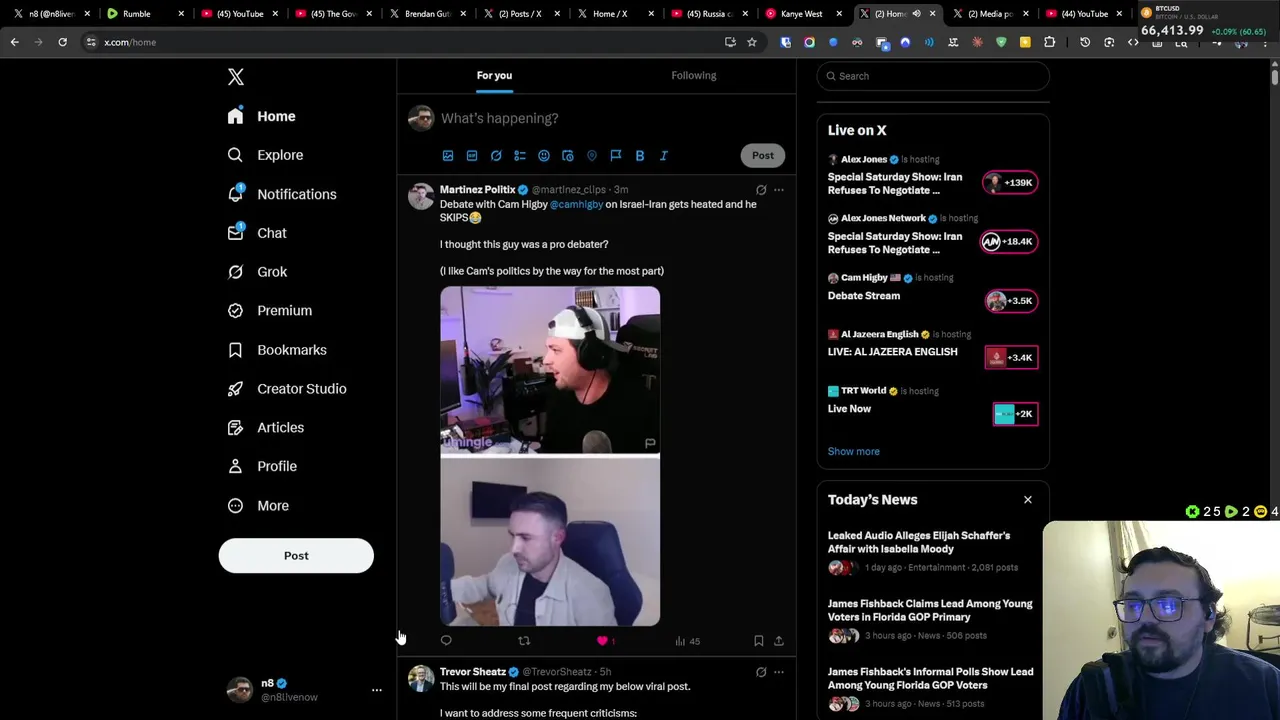1280x720 pixels.
Task: Open Chat in the sidebar
Action: click(257, 233)
